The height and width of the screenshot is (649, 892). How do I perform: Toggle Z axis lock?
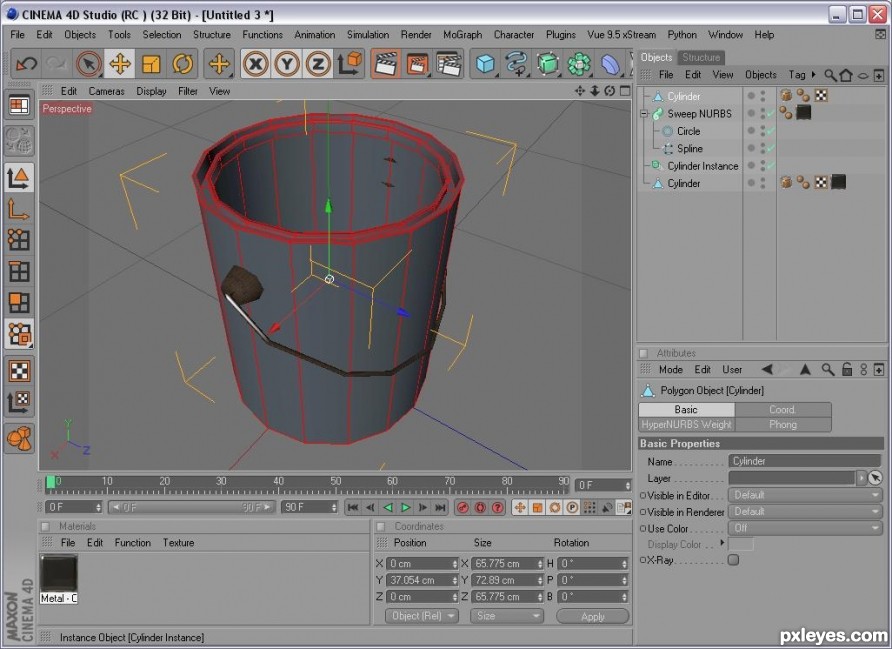pyautogui.click(x=318, y=64)
